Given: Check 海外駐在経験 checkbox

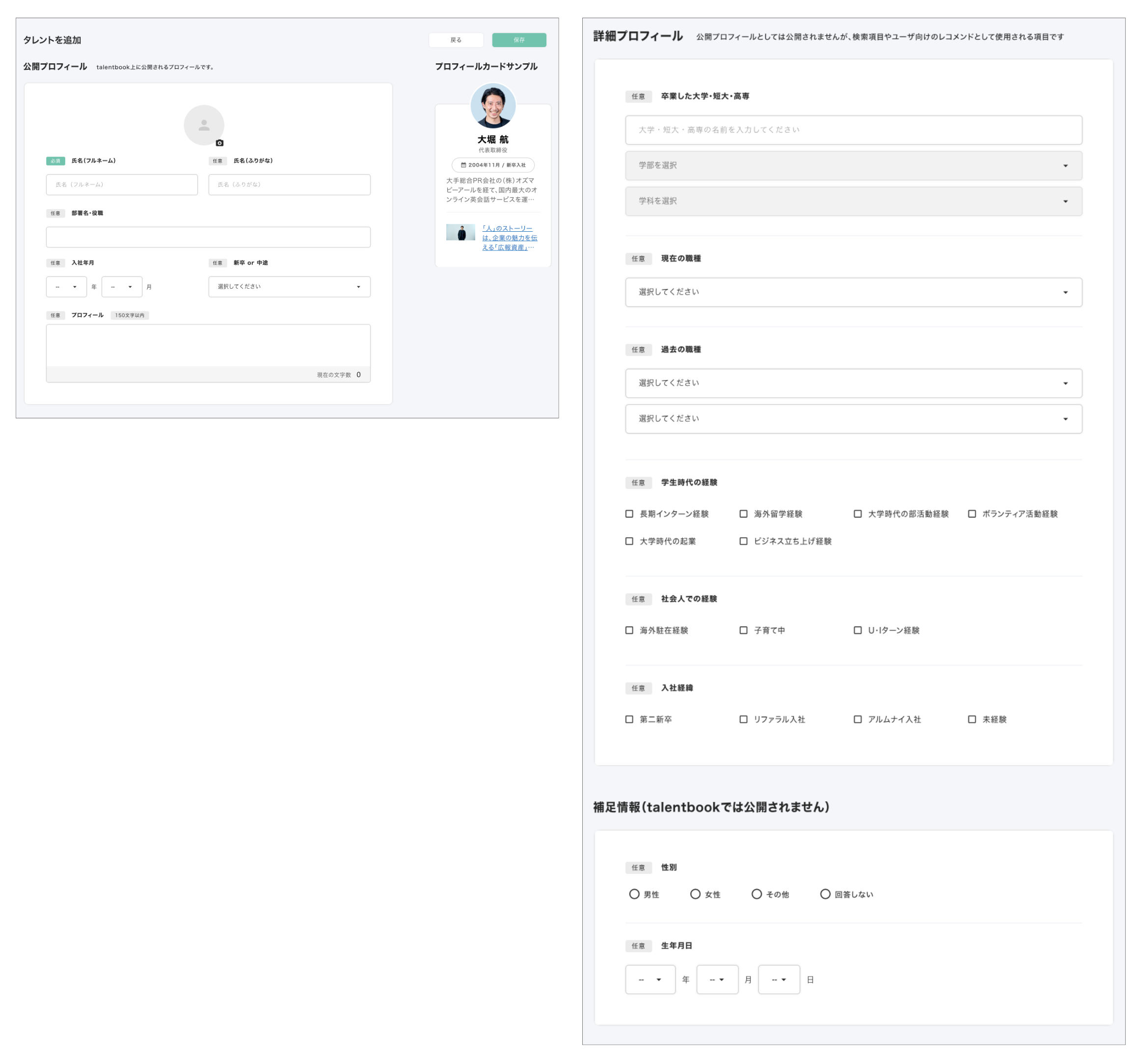Looking at the screenshot, I should point(629,630).
